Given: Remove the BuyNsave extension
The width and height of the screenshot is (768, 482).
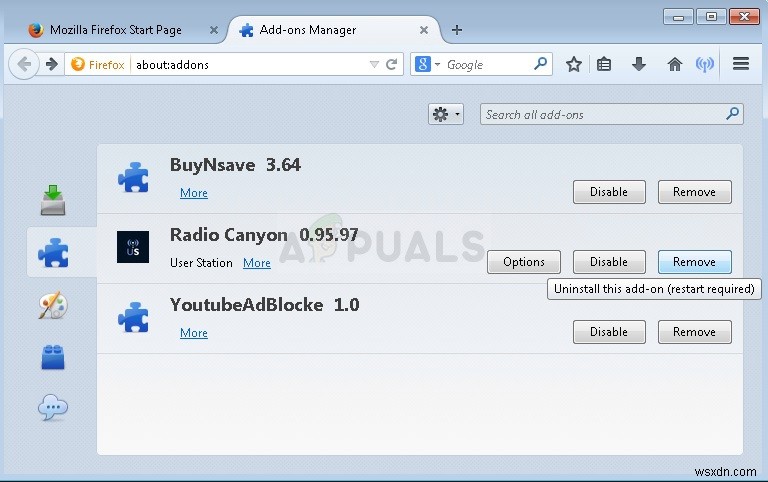Looking at the screenshot, I should [695, 192].
